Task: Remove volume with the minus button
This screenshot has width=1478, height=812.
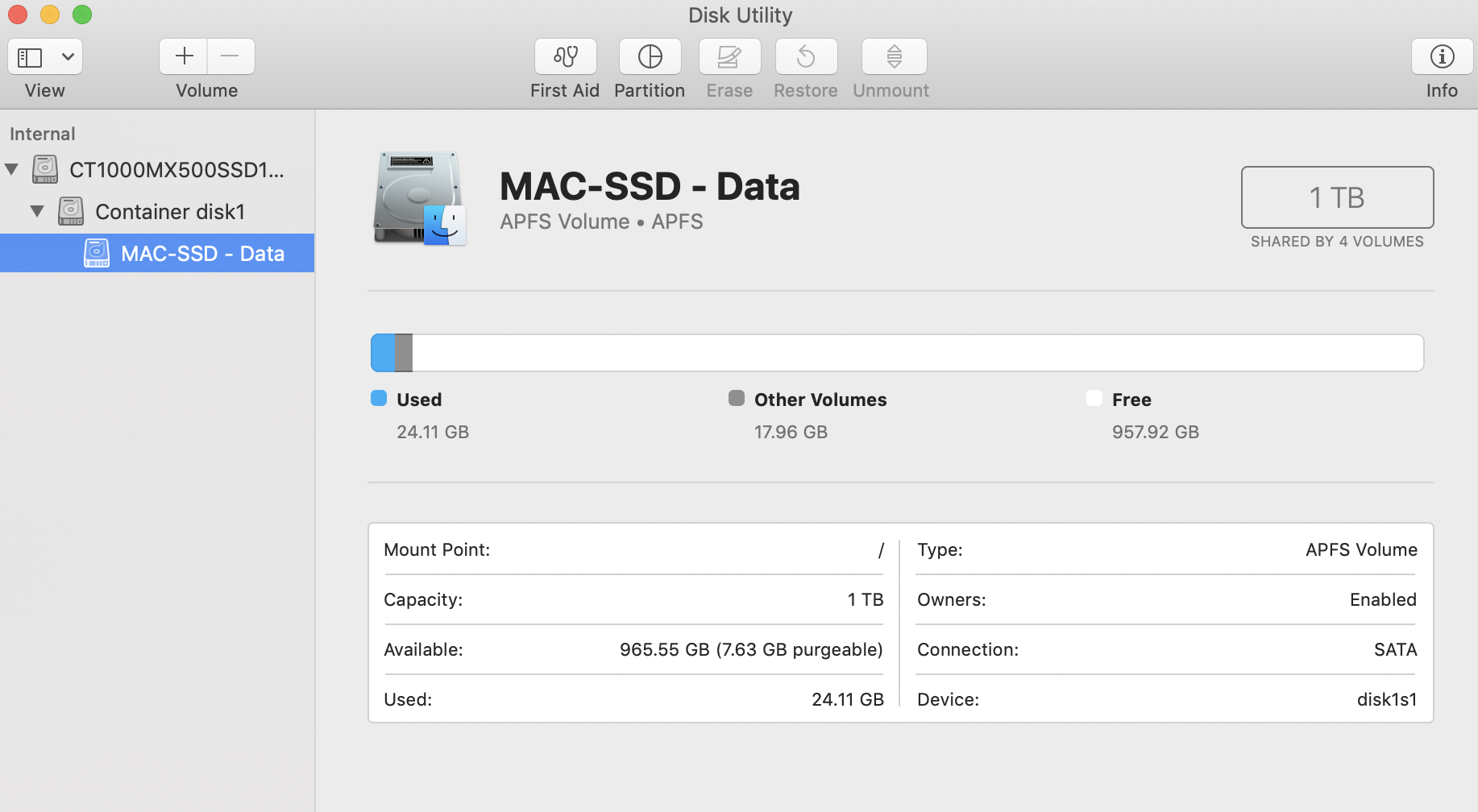Action: [230, 56]
